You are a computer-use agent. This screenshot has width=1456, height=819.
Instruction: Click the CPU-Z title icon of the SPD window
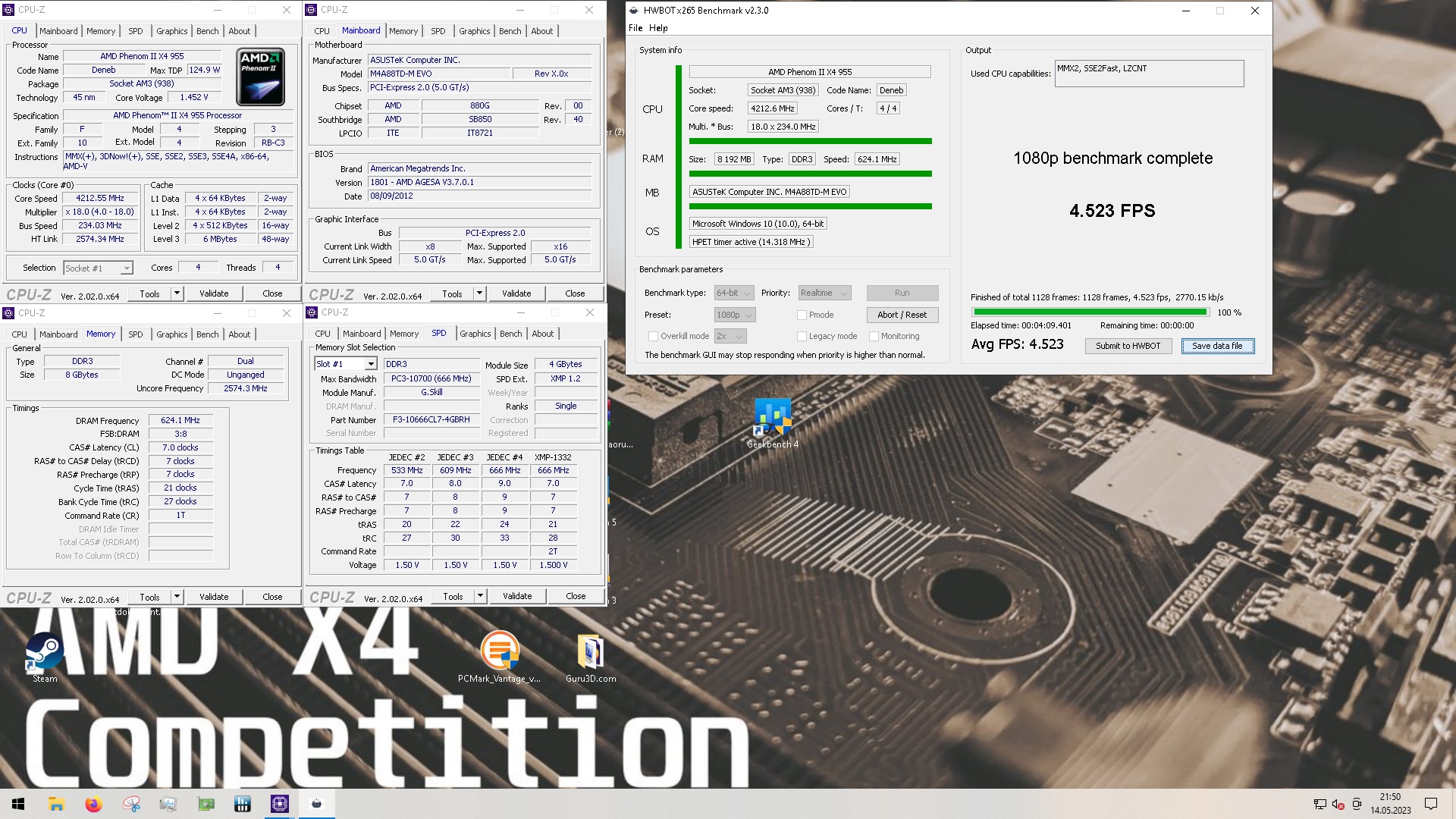click(312, 312)
